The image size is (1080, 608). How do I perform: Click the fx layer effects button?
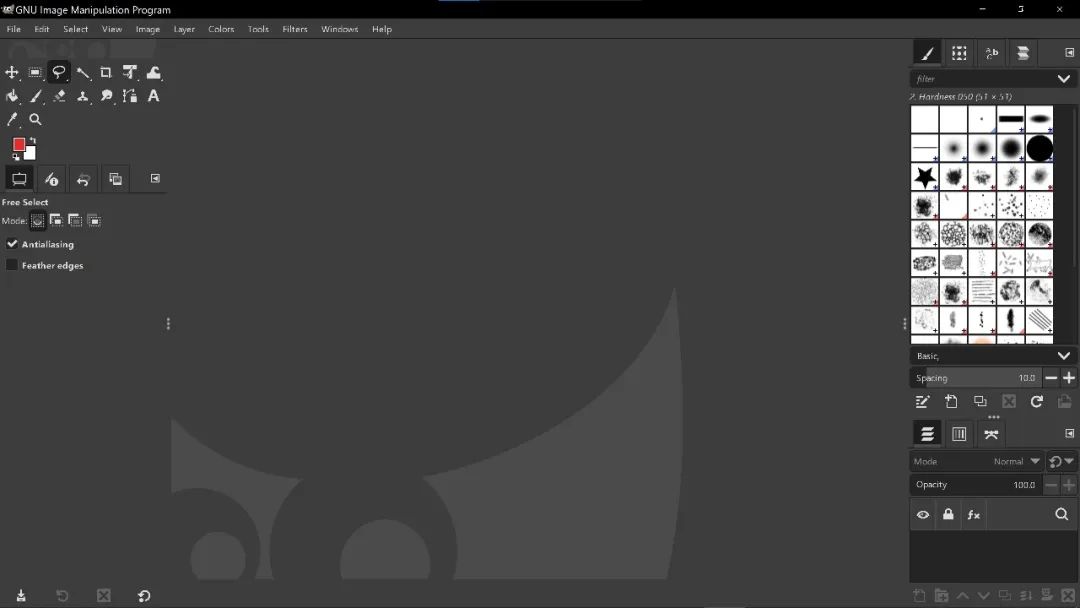pyautogui.click(x=973, y=514)
